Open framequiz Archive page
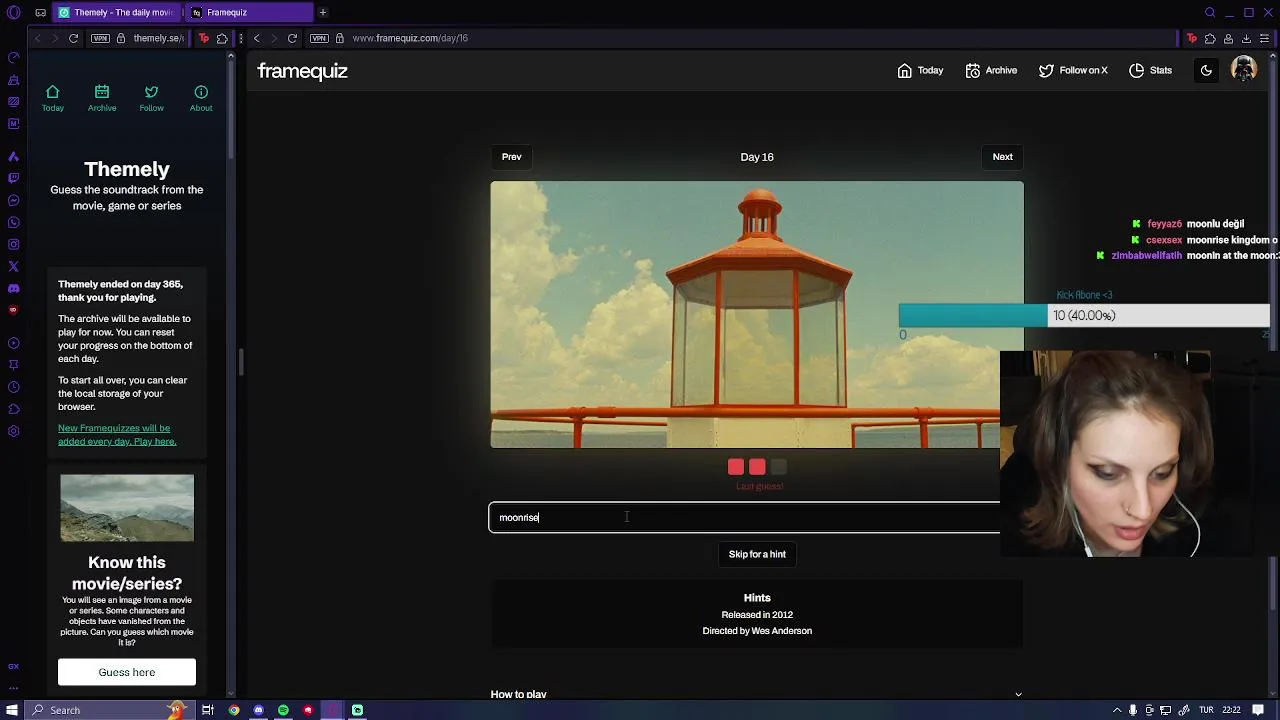 [x=991, y=70]
